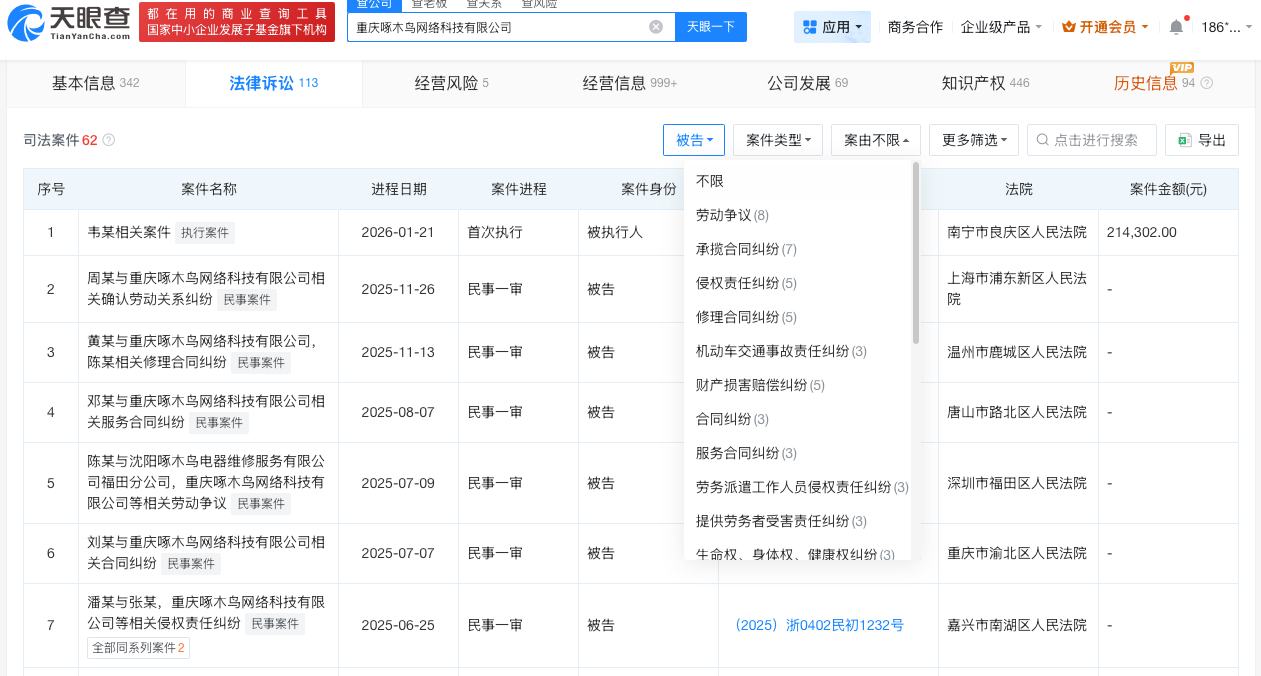Clear the company search using the X icon

coord(656,27)
